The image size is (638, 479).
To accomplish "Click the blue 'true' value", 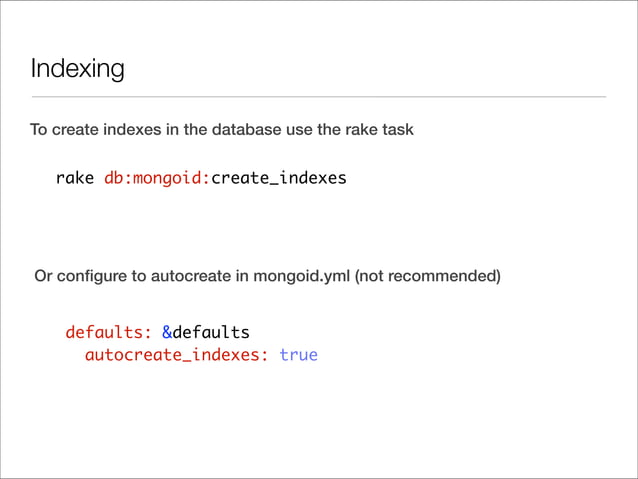I will [x=298, y=354].
